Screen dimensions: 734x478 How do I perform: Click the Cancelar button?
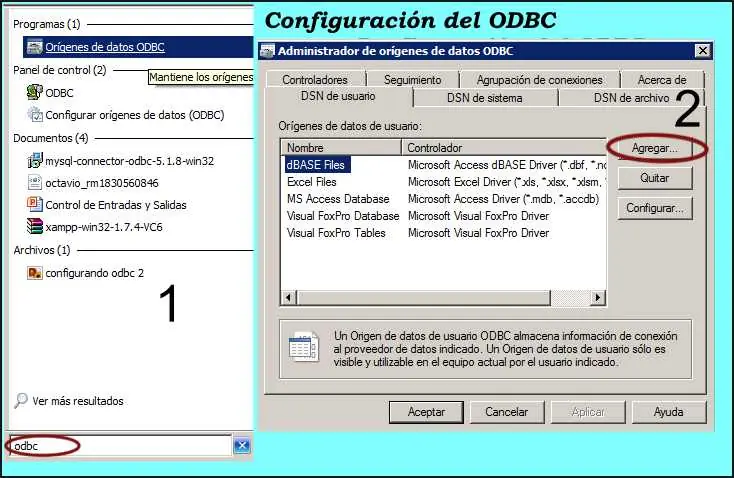(506, 412)
